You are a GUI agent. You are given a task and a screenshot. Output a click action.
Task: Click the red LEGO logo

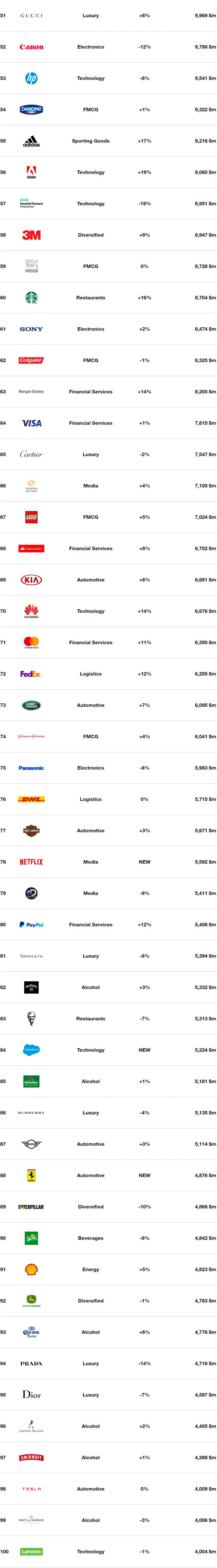pos(31,517)
